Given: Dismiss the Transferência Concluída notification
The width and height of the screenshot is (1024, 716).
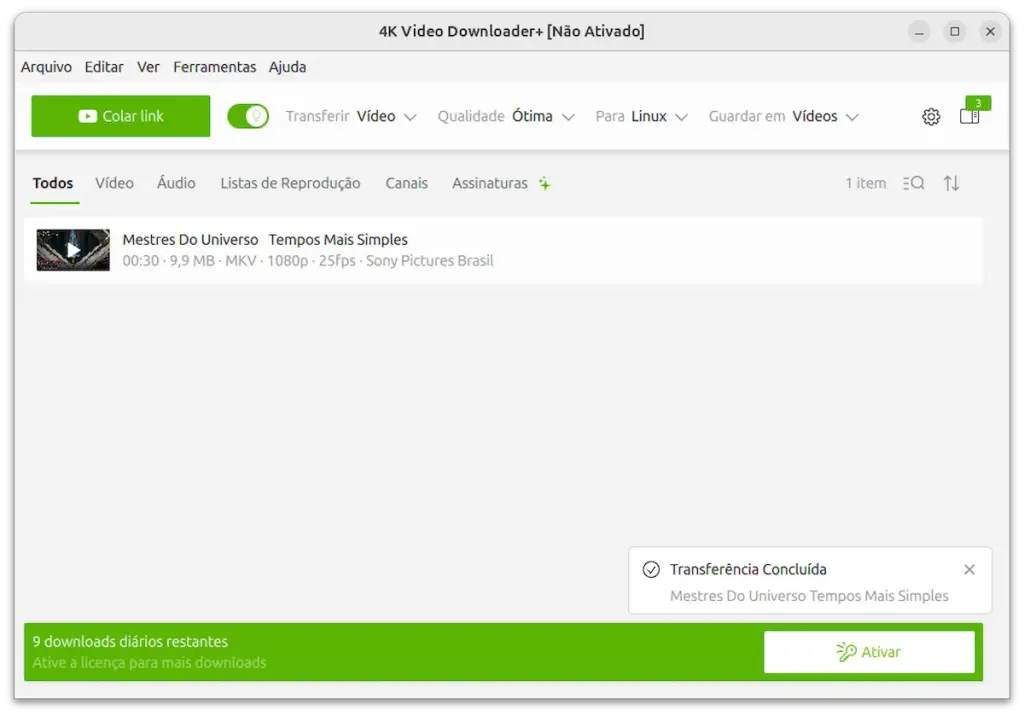Looking at the screenshot, I should point(969,570).
